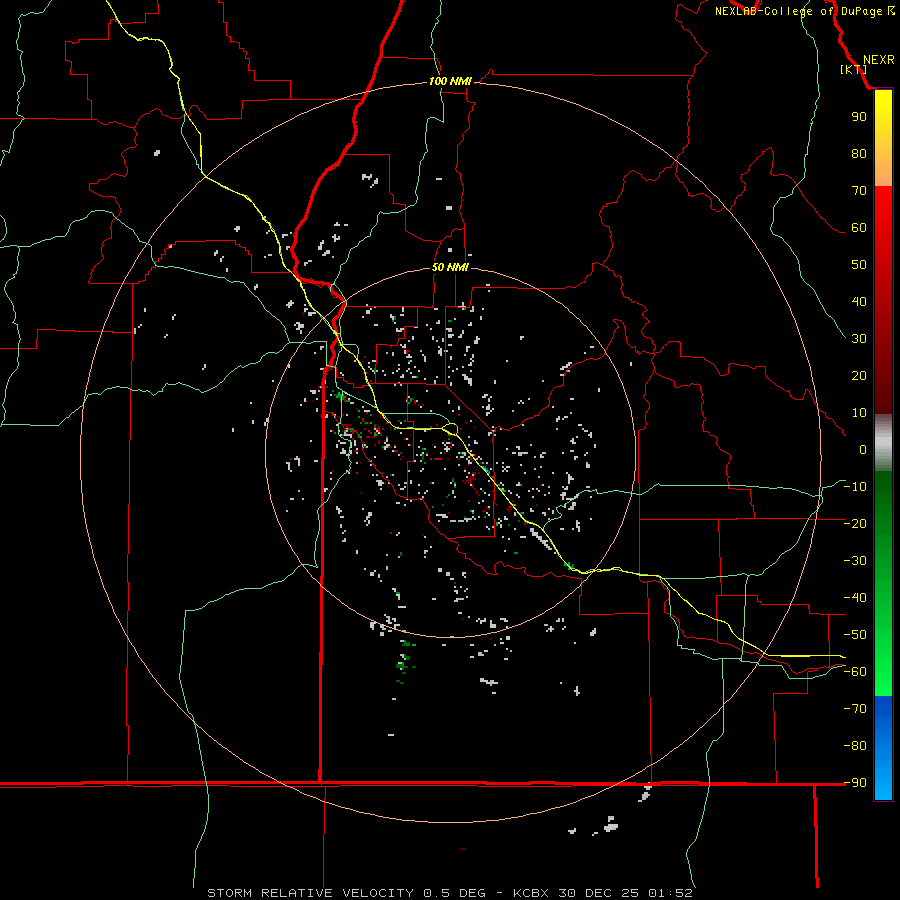This screenshot has width=900, height=900.
Task: Click the 60 value on velocity scale
Action: (x=859, y=227)
